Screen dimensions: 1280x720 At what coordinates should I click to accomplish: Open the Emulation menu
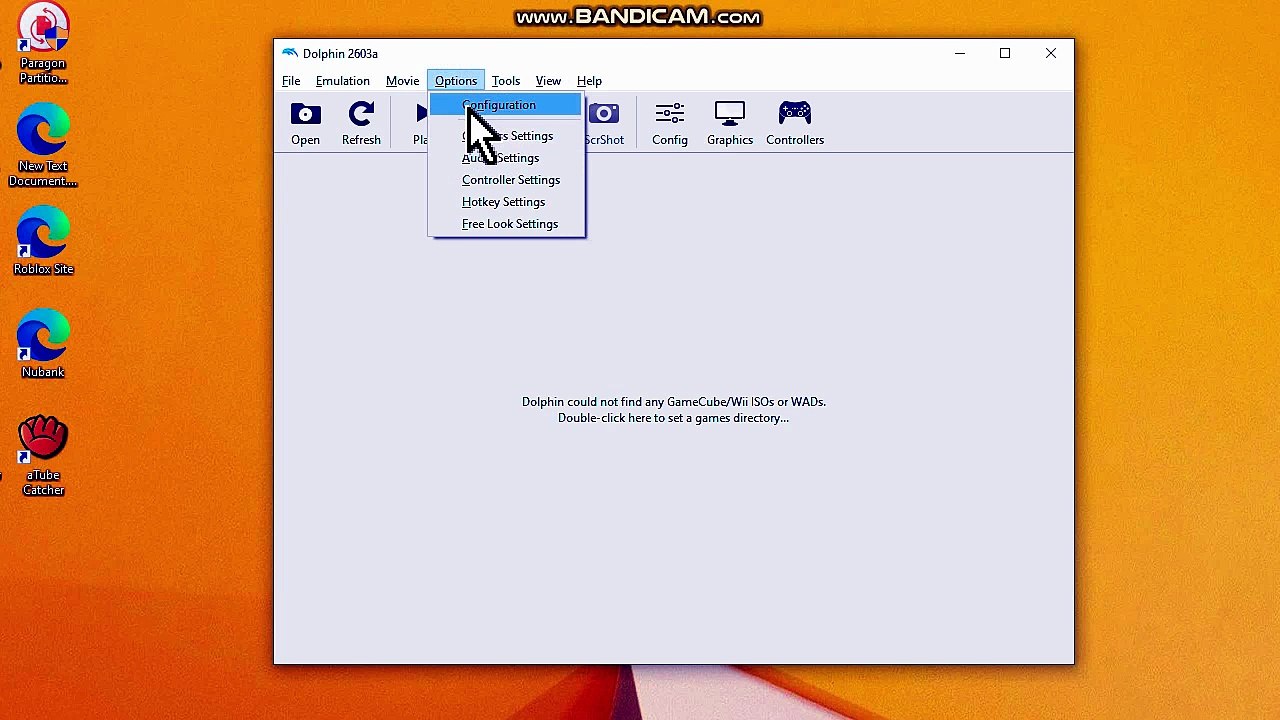[343, 81]
